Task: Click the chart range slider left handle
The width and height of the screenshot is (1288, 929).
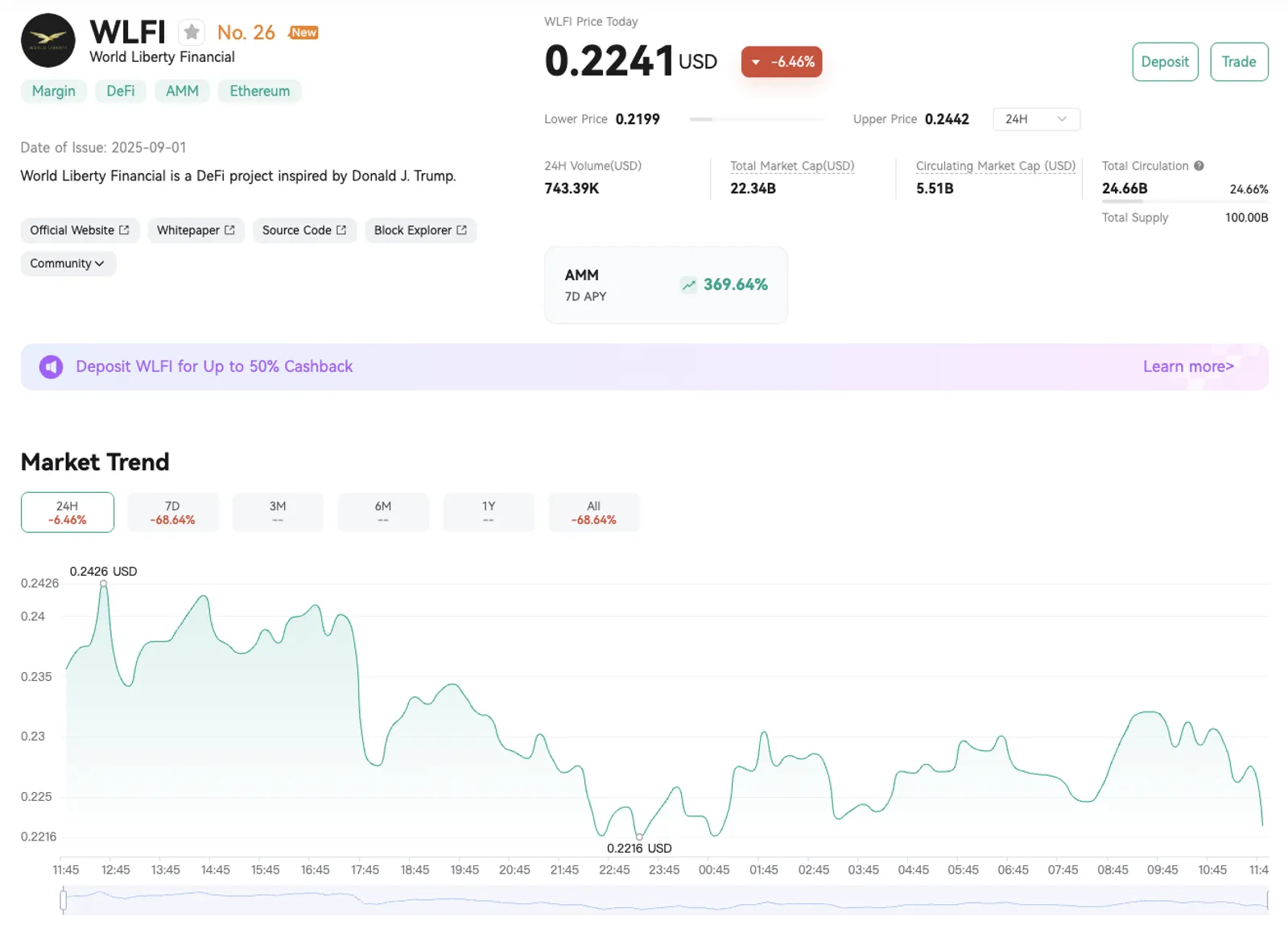Action: coord(64,901)
